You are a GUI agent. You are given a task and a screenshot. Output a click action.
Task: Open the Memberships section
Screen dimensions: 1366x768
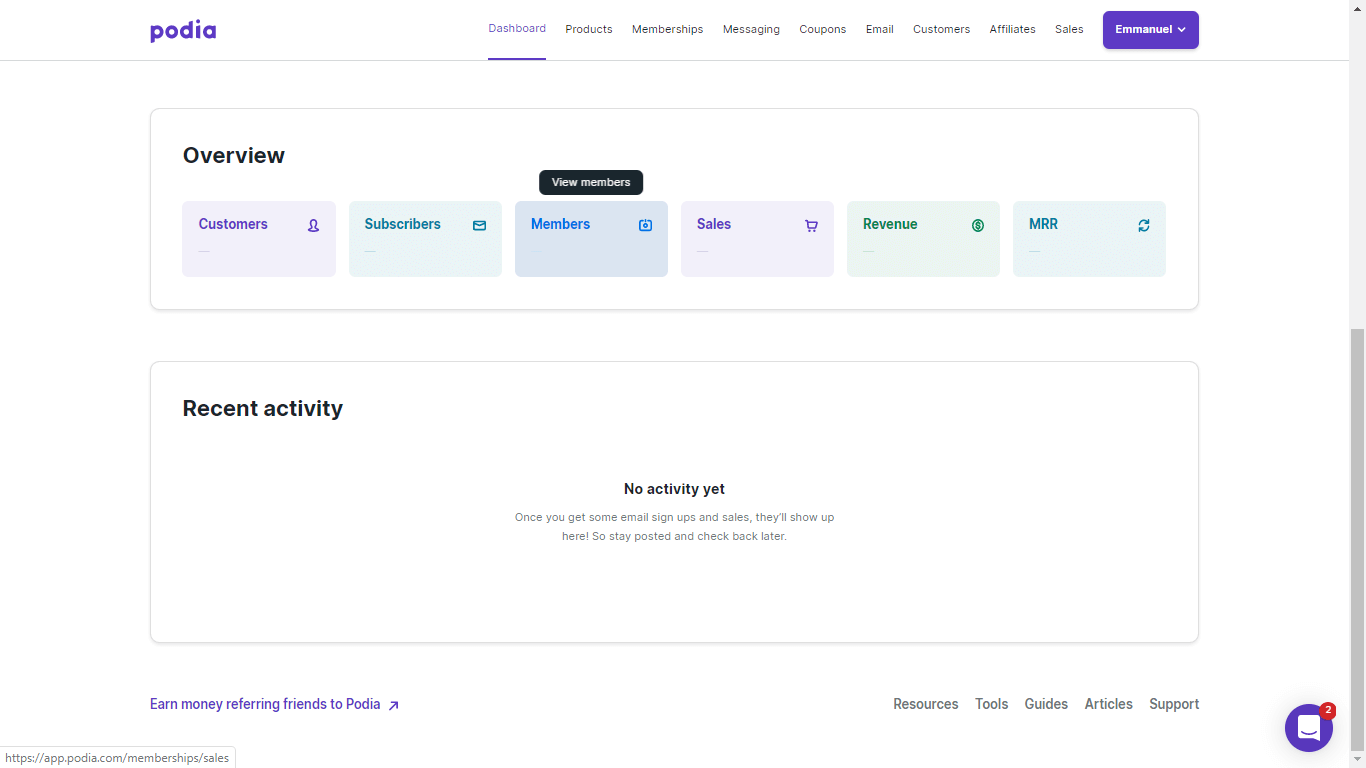tap(667, 29)
